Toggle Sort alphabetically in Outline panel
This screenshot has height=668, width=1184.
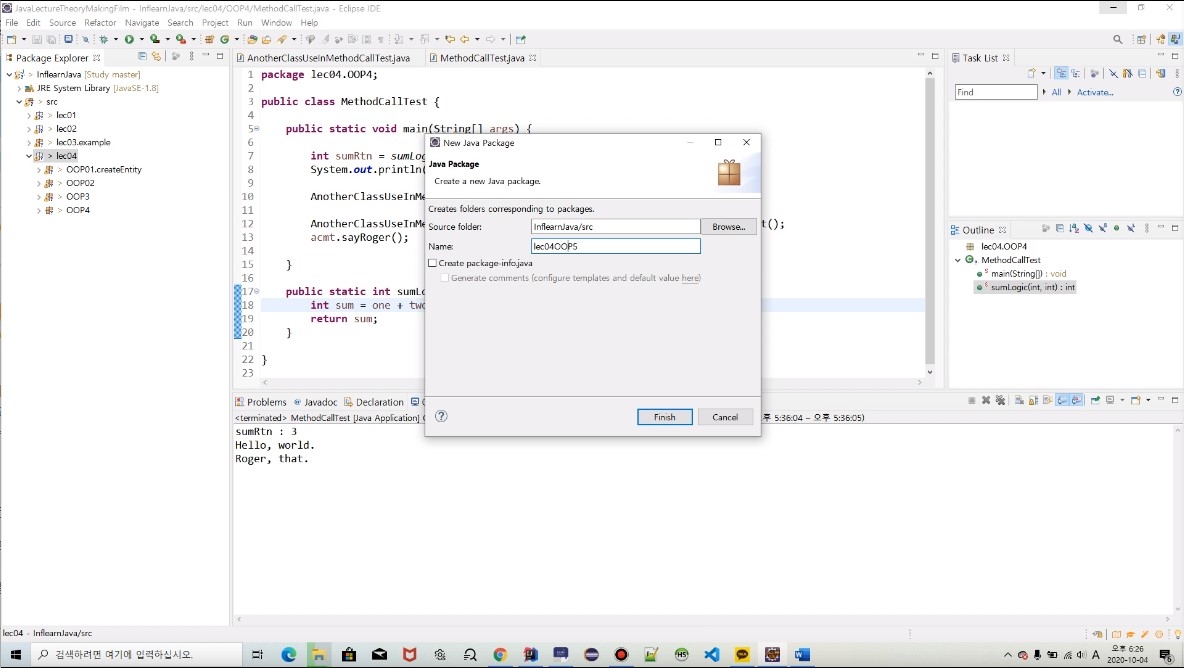coord(1075,228)
